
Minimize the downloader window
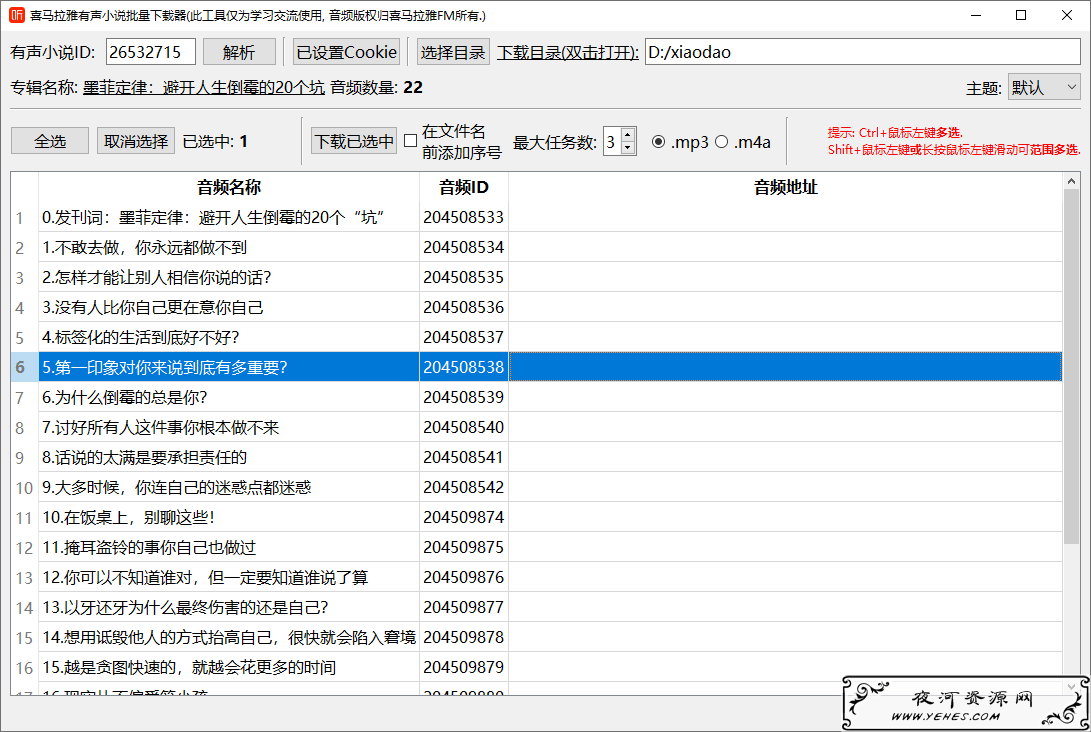pyautogui.click(x=975, y=15)
